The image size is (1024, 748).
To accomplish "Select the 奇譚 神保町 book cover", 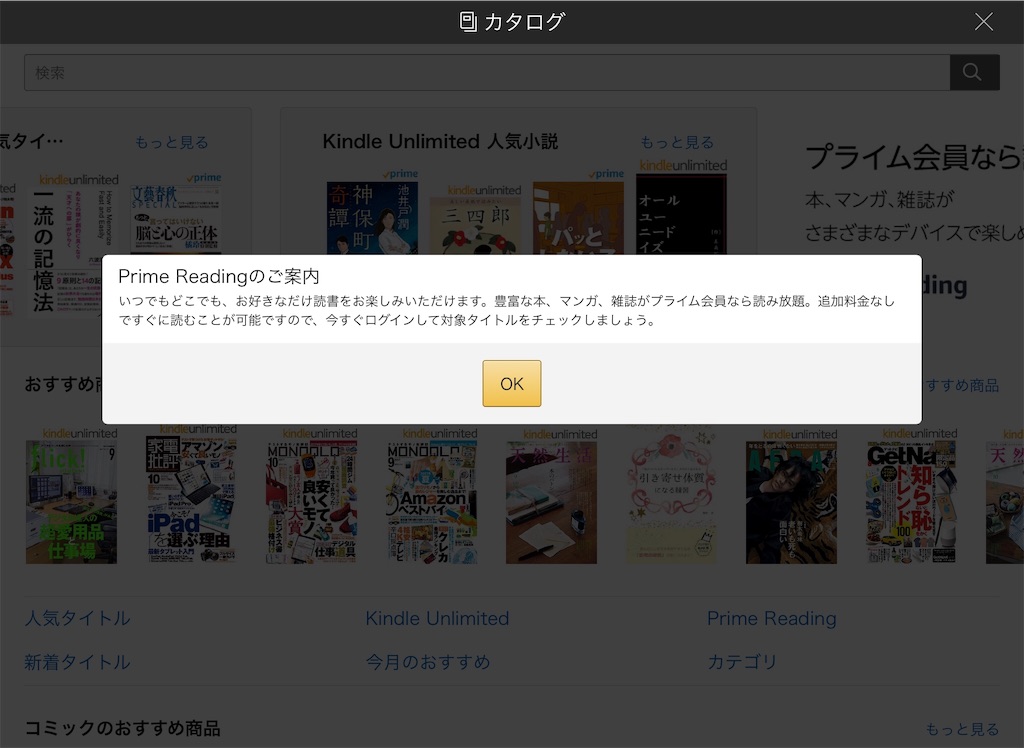I will tap(372, 218).
